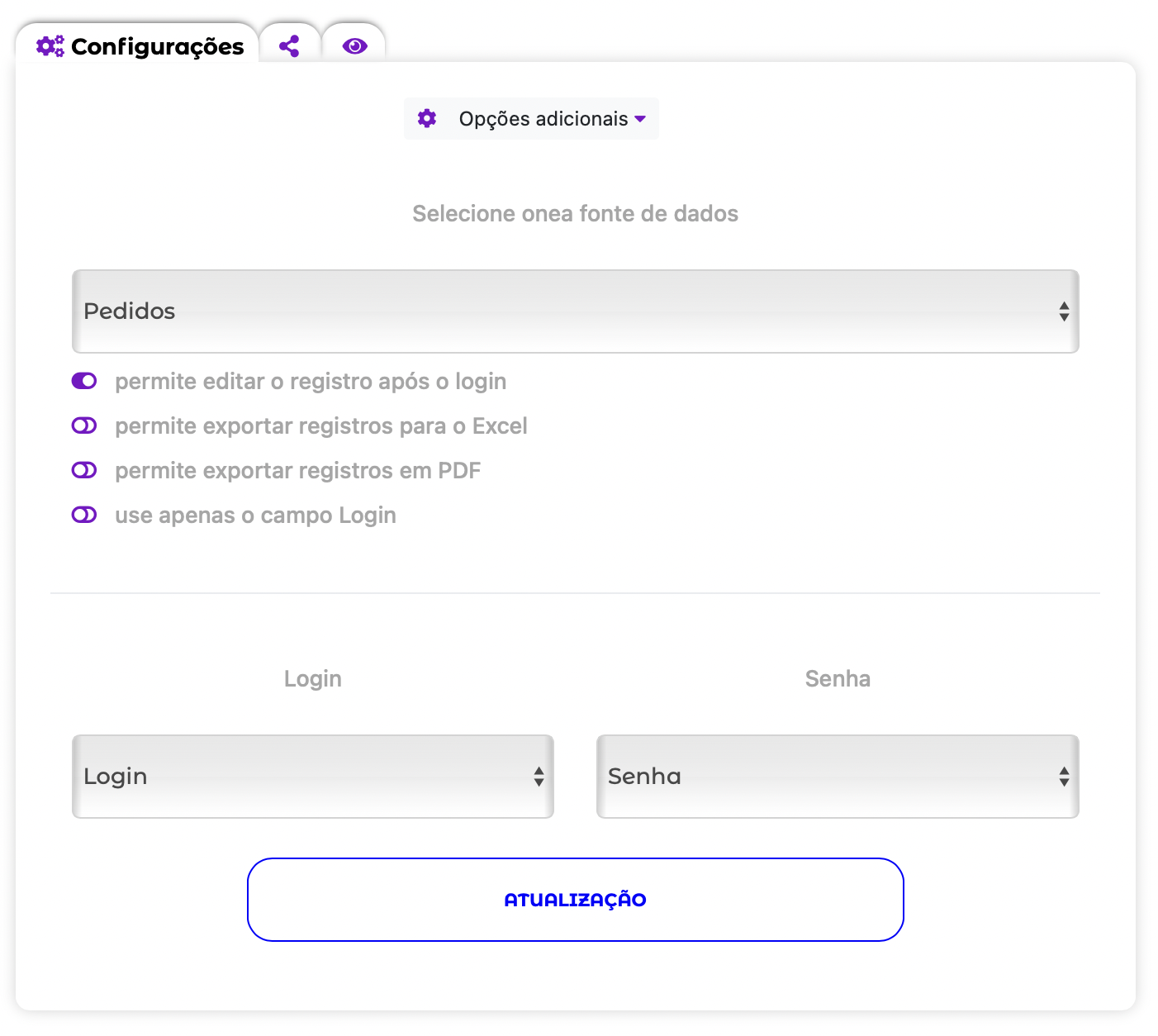Open the Senha field dropdown
Screen dimensions: 1158x1036
(x=838, y=777)
